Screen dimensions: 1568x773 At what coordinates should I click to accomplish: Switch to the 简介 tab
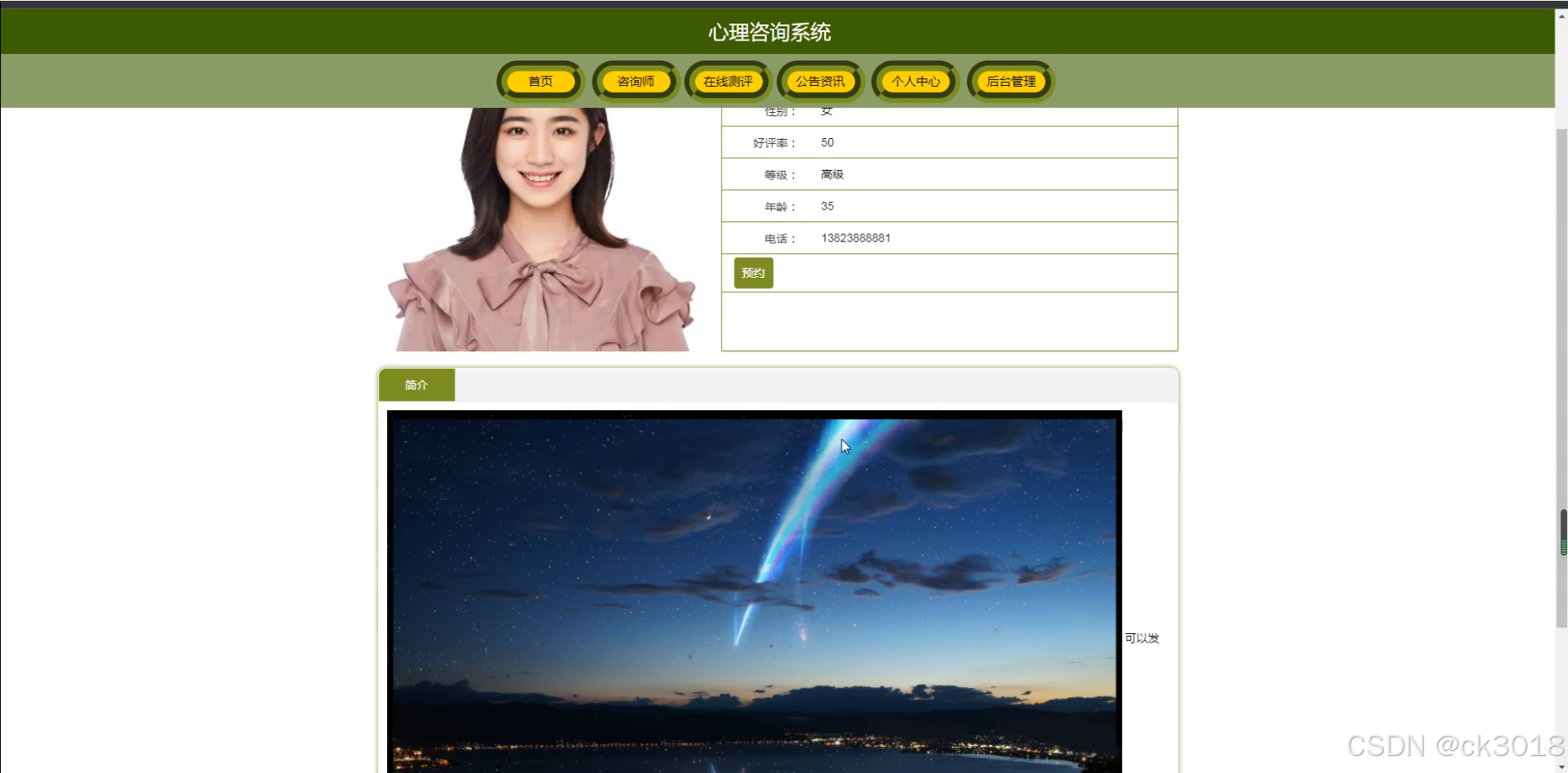coord(417,385)
